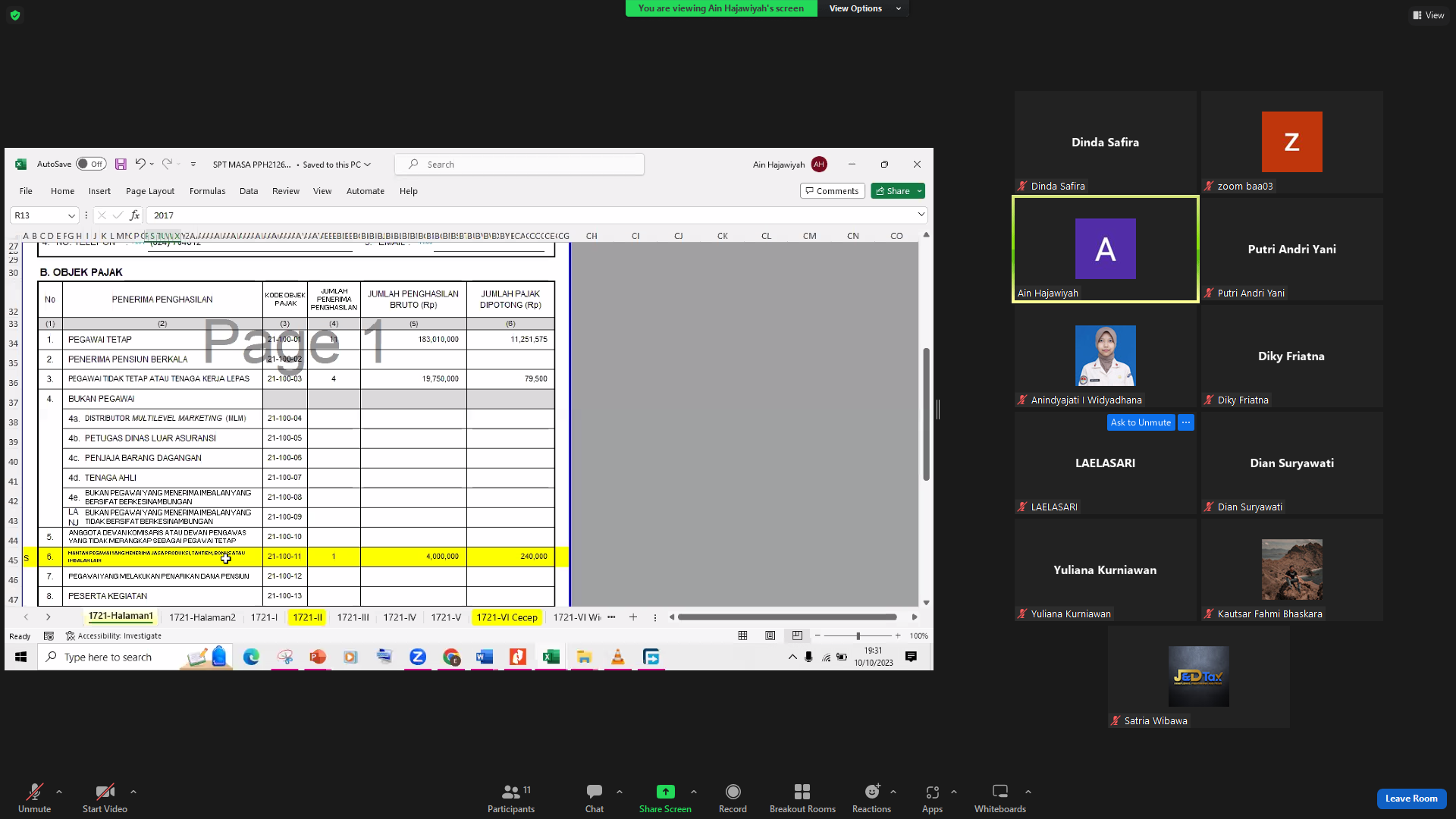This screenshot has width=1456, height=819.
Task: Switch to Normal view in status bar
Action: tap(742, 635)
